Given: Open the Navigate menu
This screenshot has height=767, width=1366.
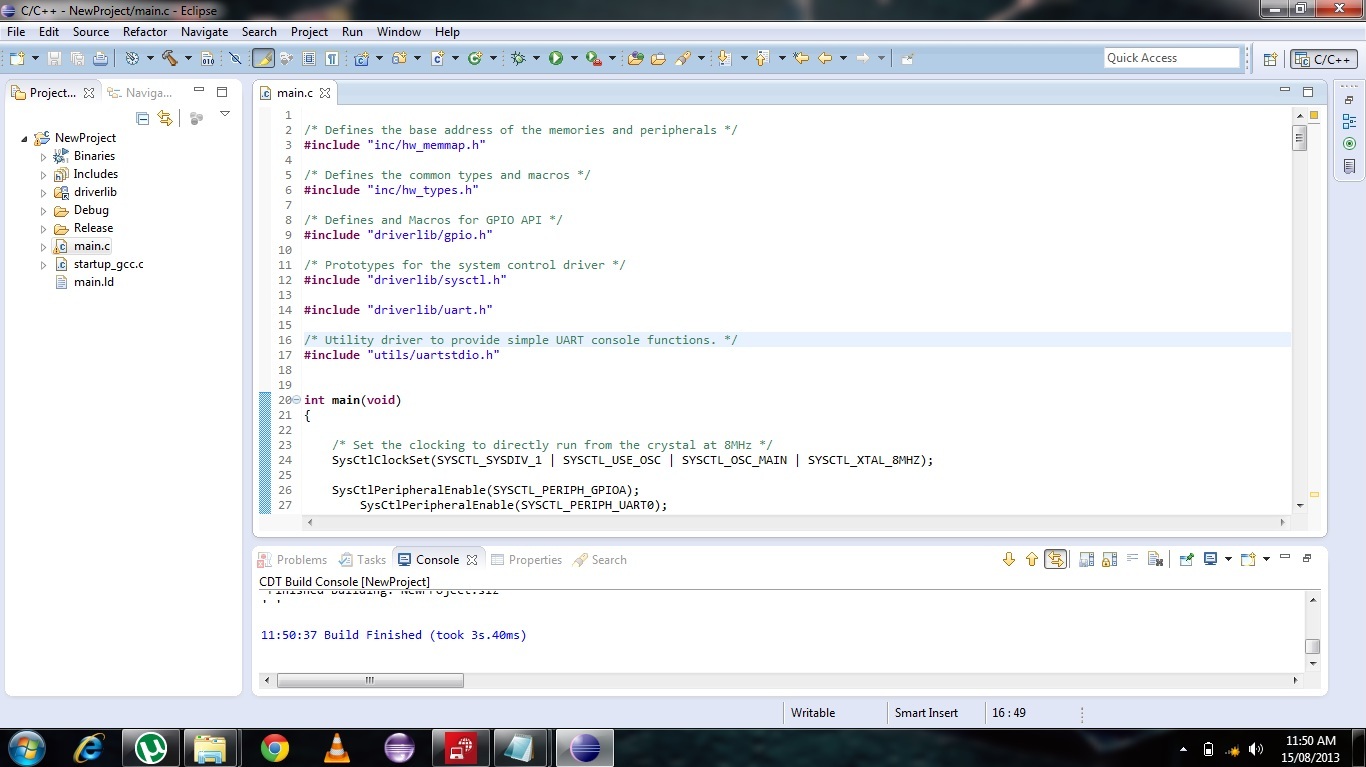Looking at the screenshot, I should tap(205, 32).
